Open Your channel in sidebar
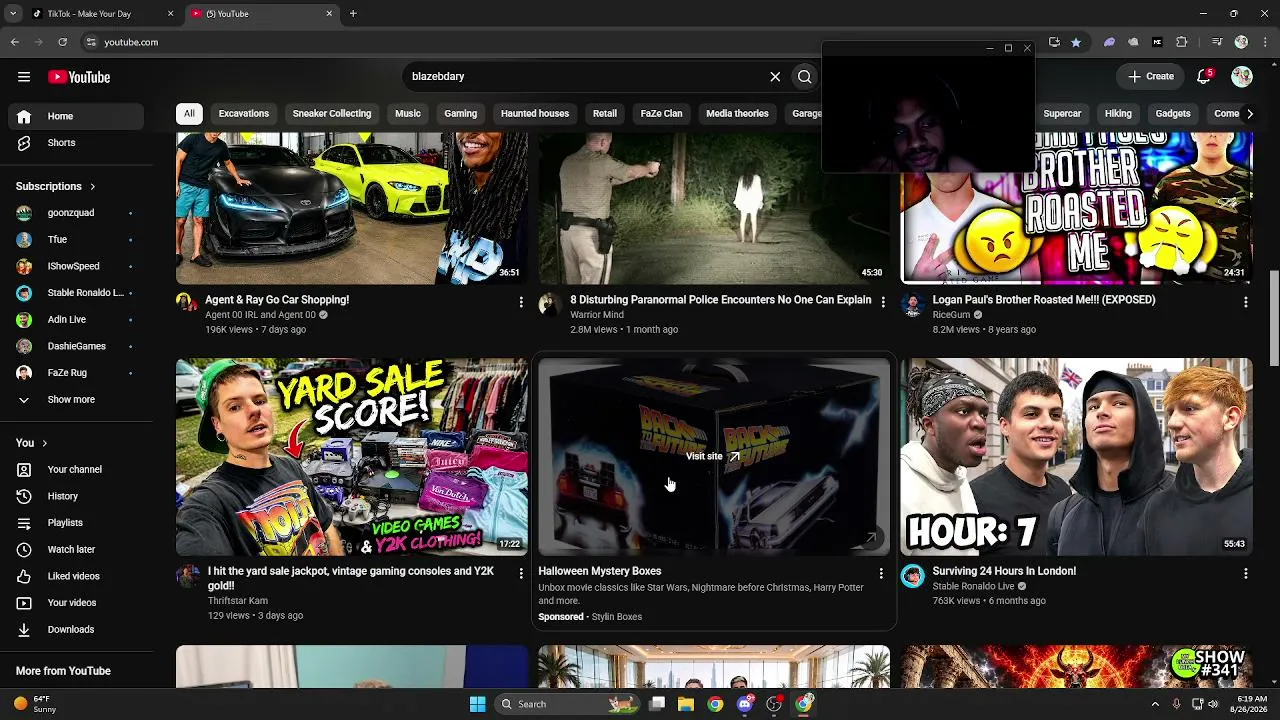Viewport: 1280px width, 720px height. (76, 470)
